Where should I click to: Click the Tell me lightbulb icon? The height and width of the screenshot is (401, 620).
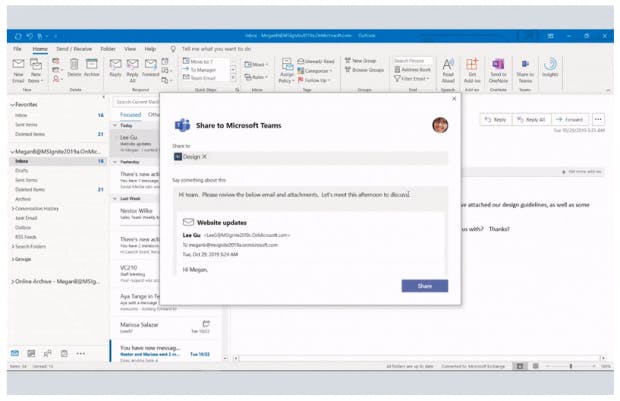tap(173, 49)
